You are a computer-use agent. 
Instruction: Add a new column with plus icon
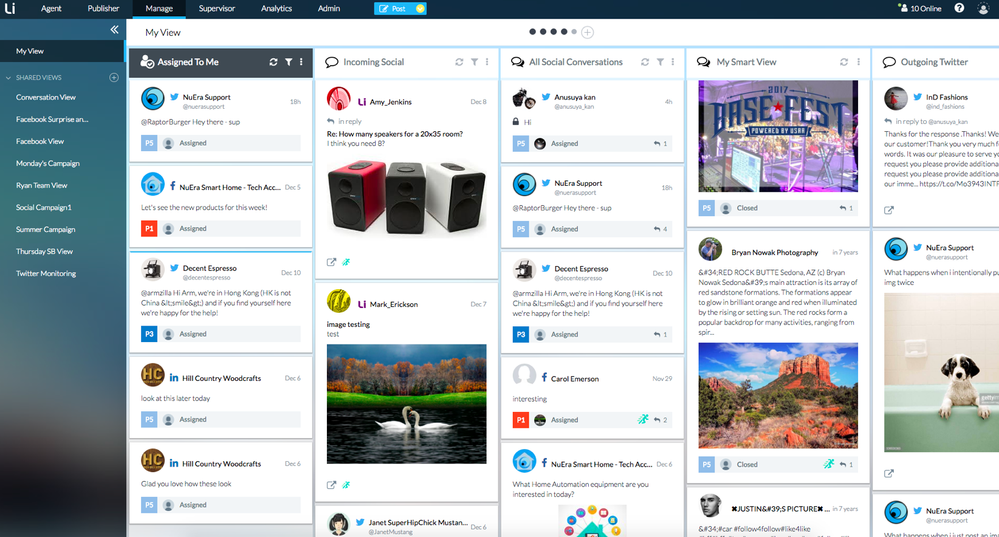(587, 32)
